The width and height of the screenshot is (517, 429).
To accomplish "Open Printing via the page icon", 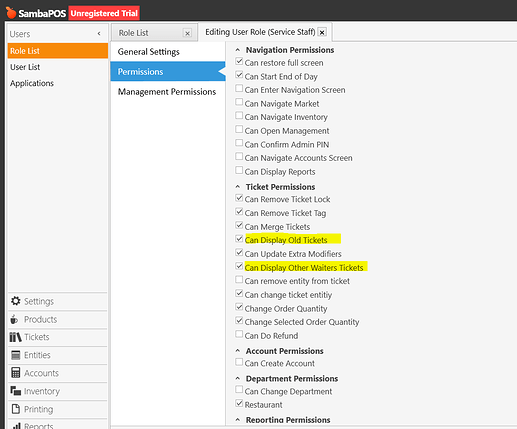I will 16,409.
